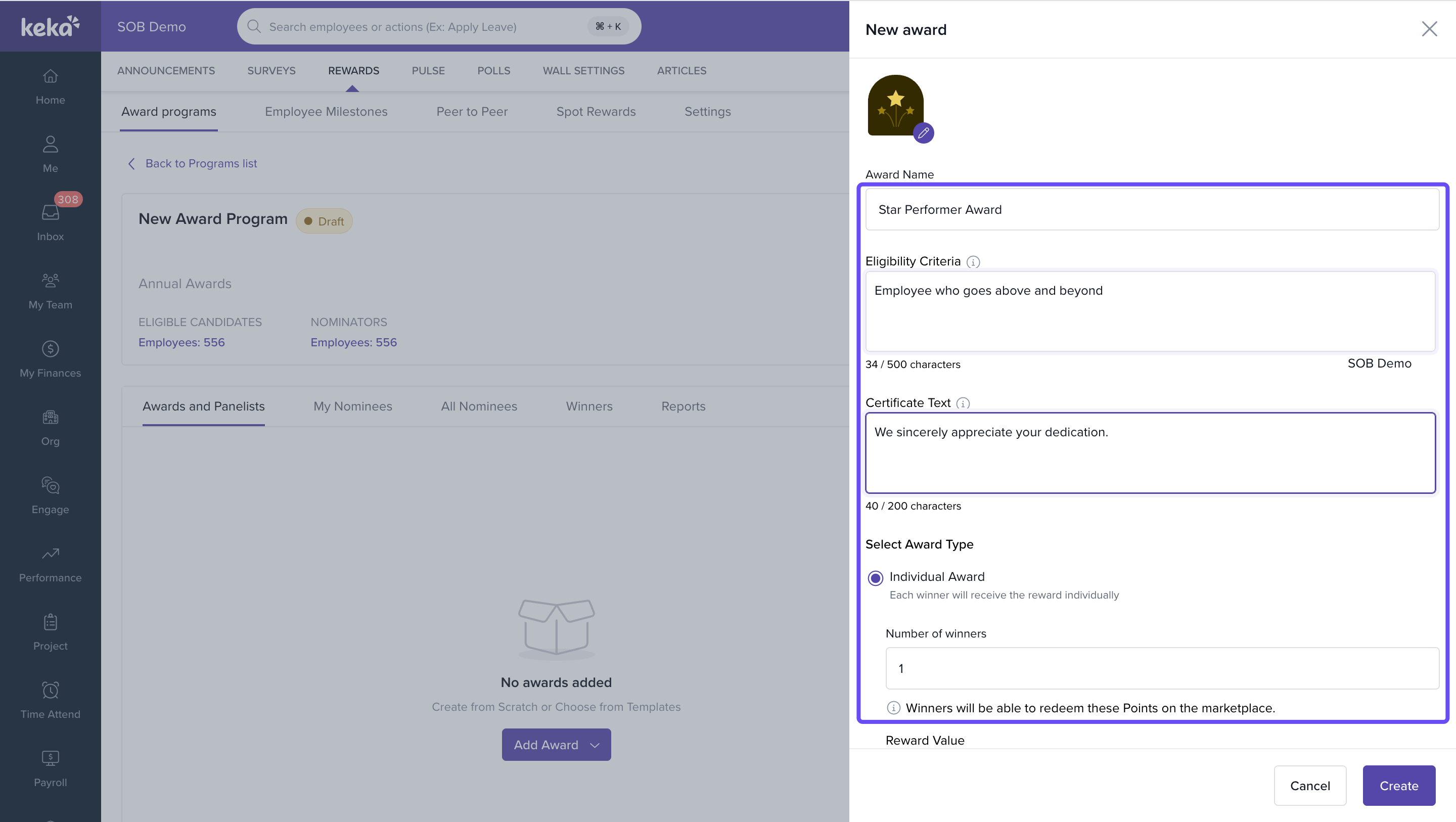The height and width of the screenshot is (822, 1456).
Task: Click the Create button
Action: [x=1398, y=785]
